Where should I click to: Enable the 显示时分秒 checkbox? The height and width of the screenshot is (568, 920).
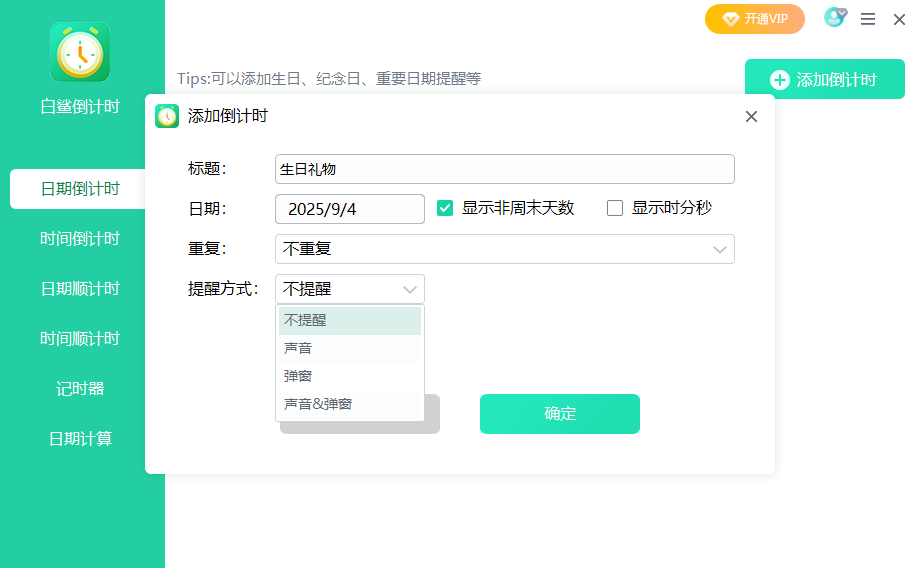[615, 208]
